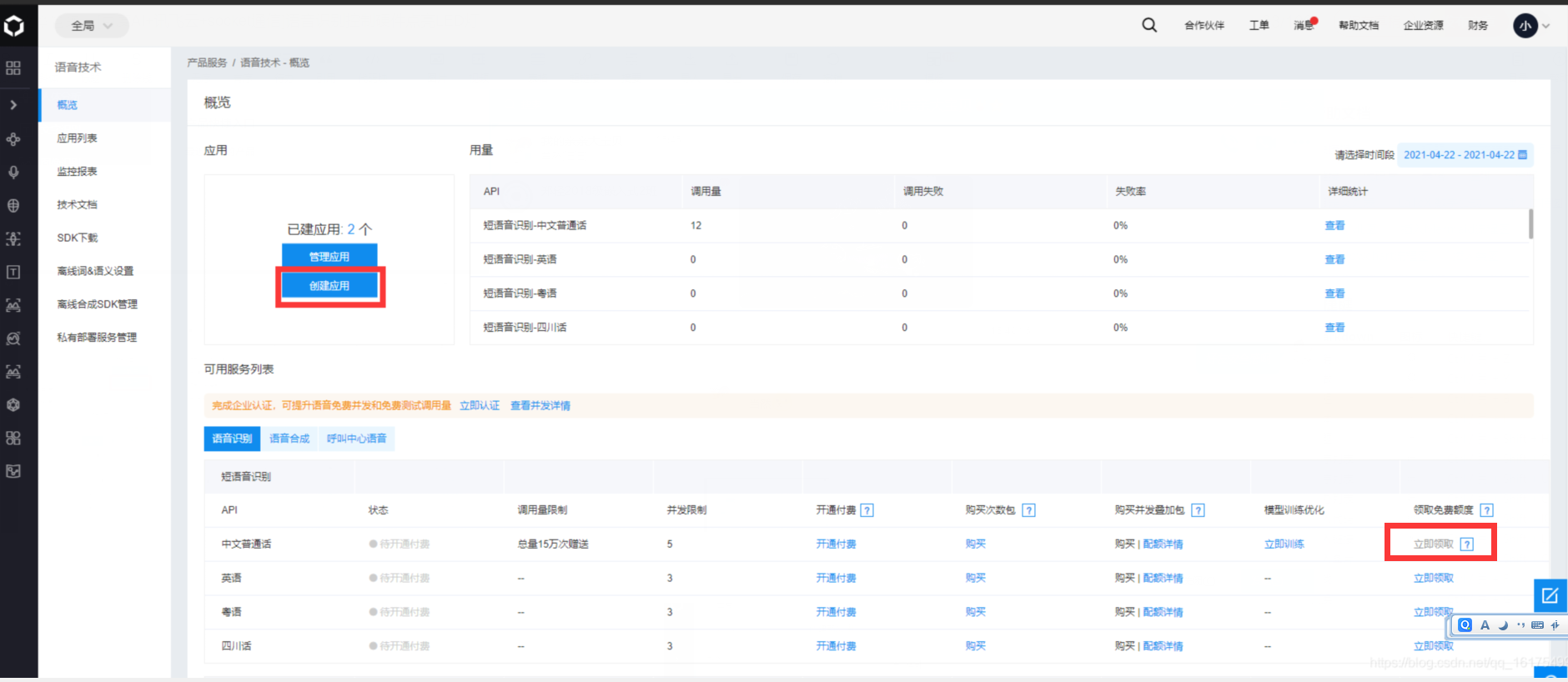Open the calendar icon in date range
The image size is (1568, 682).
[x=1522, y=155]
